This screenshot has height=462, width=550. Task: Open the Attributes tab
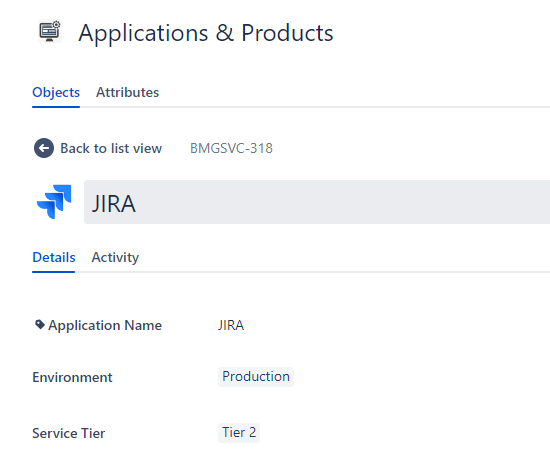click(x=127, y=92)
